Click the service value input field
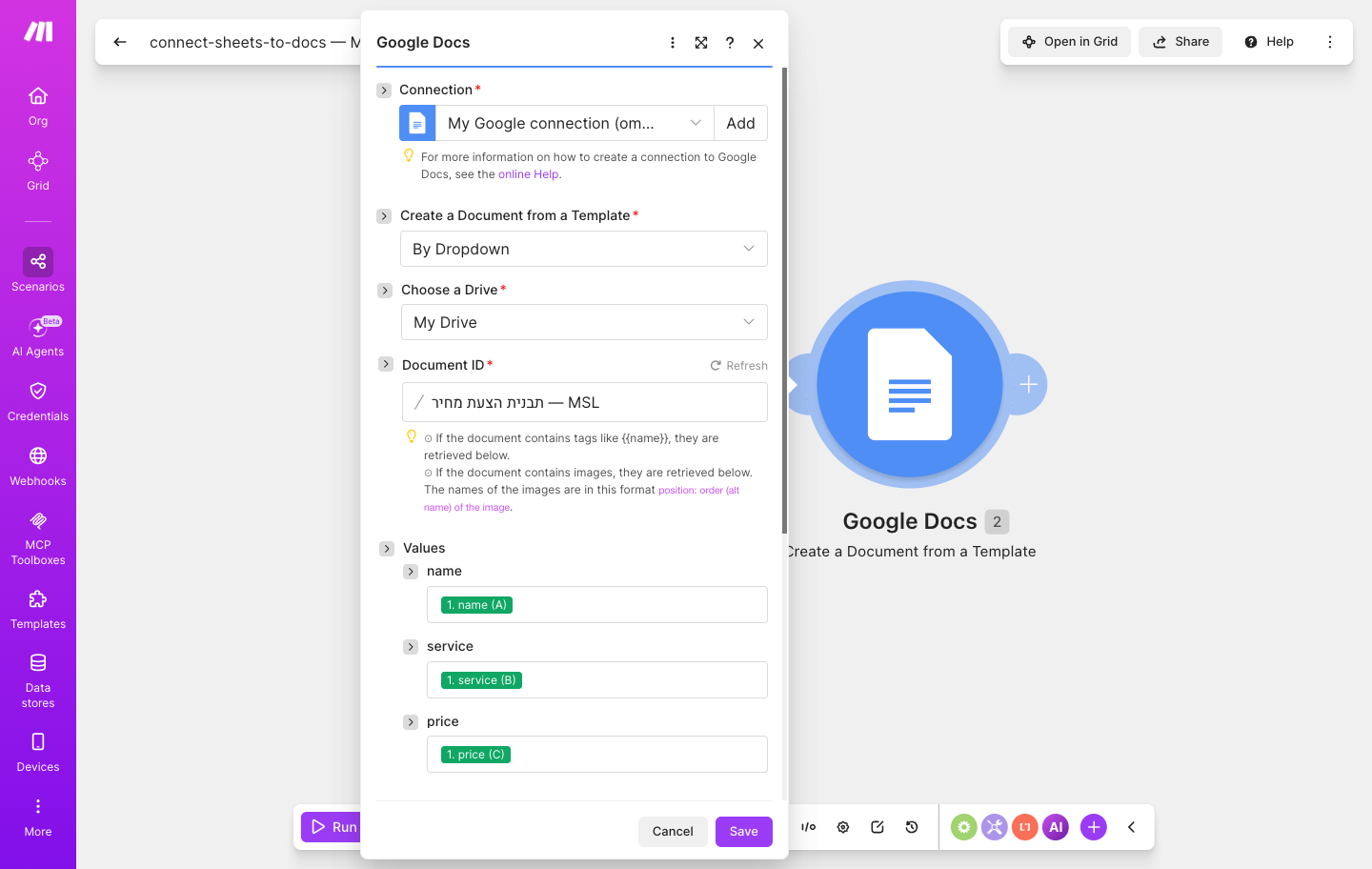Screen dimensions: 1372x869 point(597,680)
